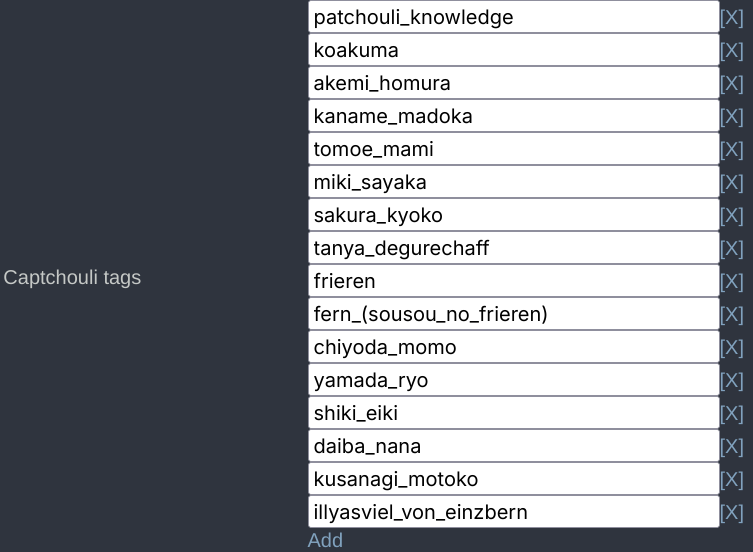The width and height of the screenshot is (753, 552).
Task: Delete the kusanagi_motoko tag
Action: point(731,480)
